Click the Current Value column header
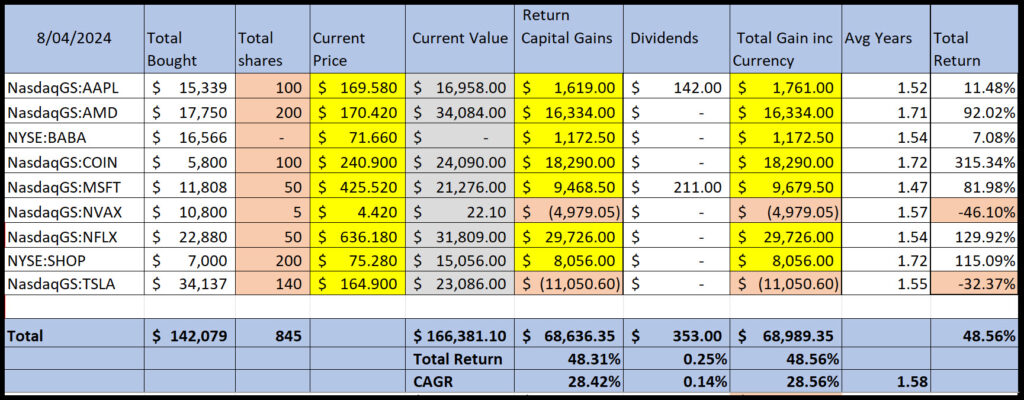Viewport: 1024px width, 400px height. [460, 39]
